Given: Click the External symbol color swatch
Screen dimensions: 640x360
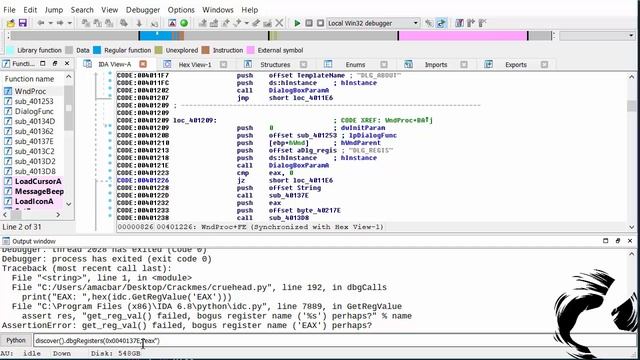Looking at the screenshot, I should click(x=251, y=50).
